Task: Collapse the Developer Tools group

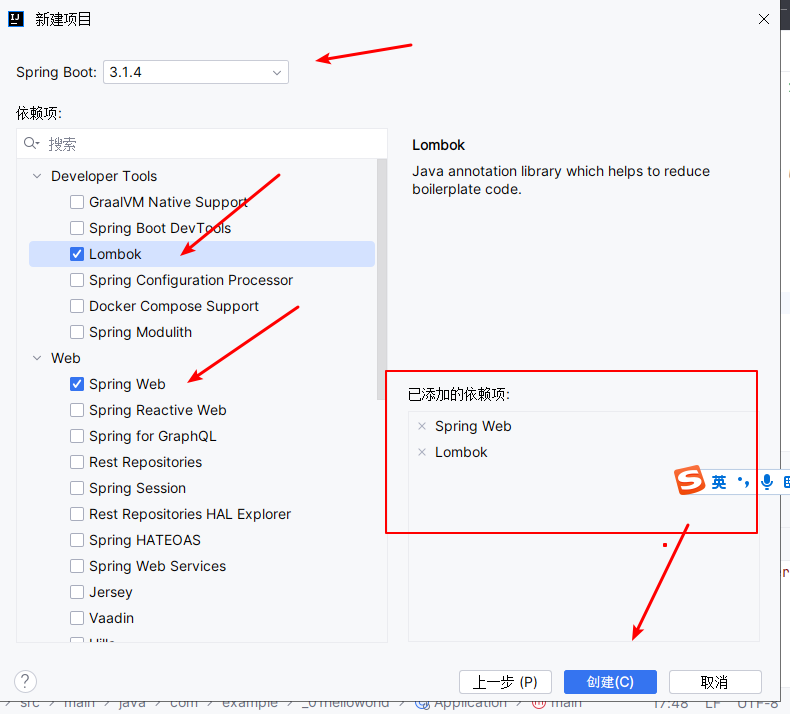Action: point(37,176)
